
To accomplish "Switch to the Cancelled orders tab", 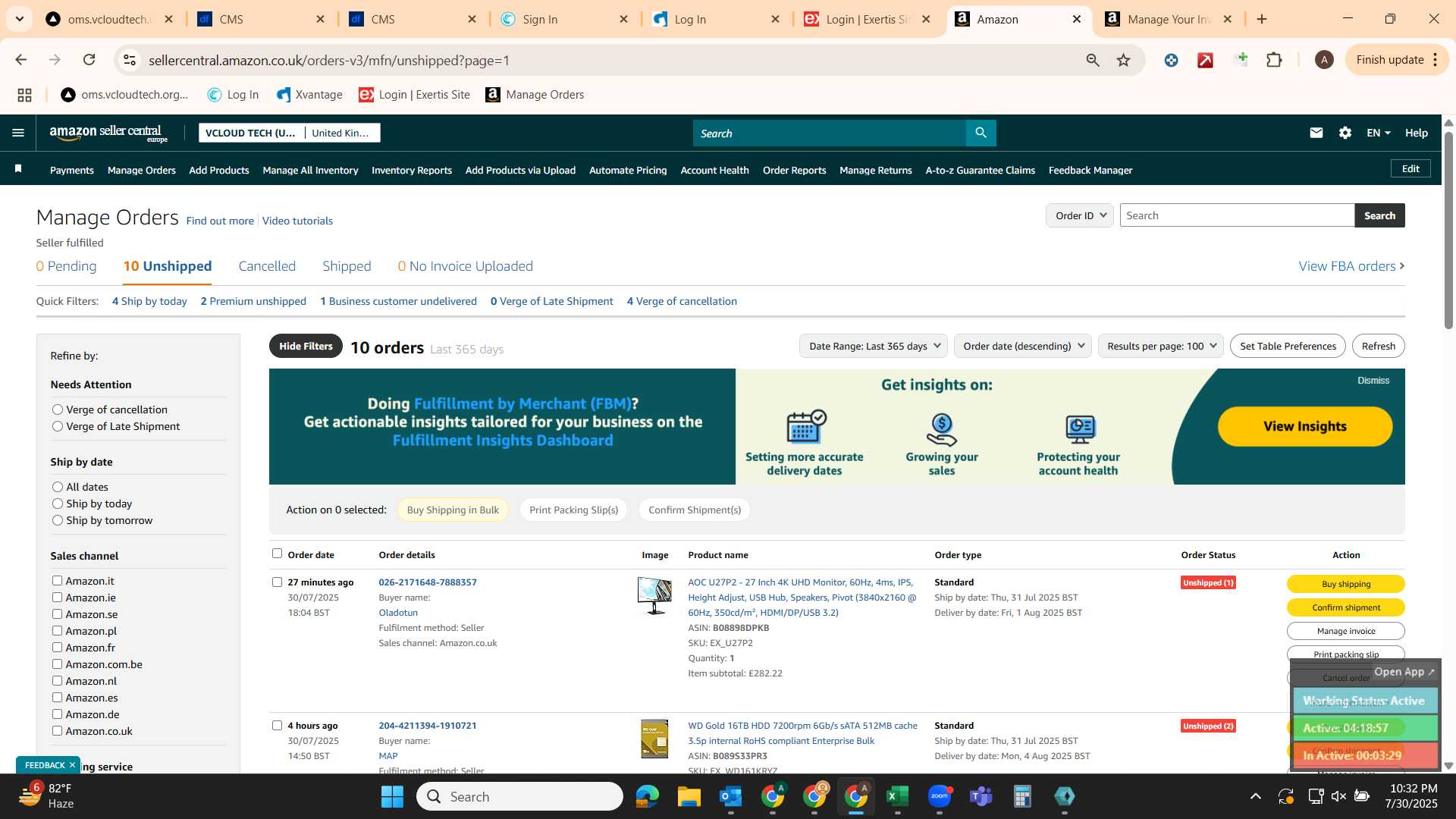I will (x=267, y=266).
